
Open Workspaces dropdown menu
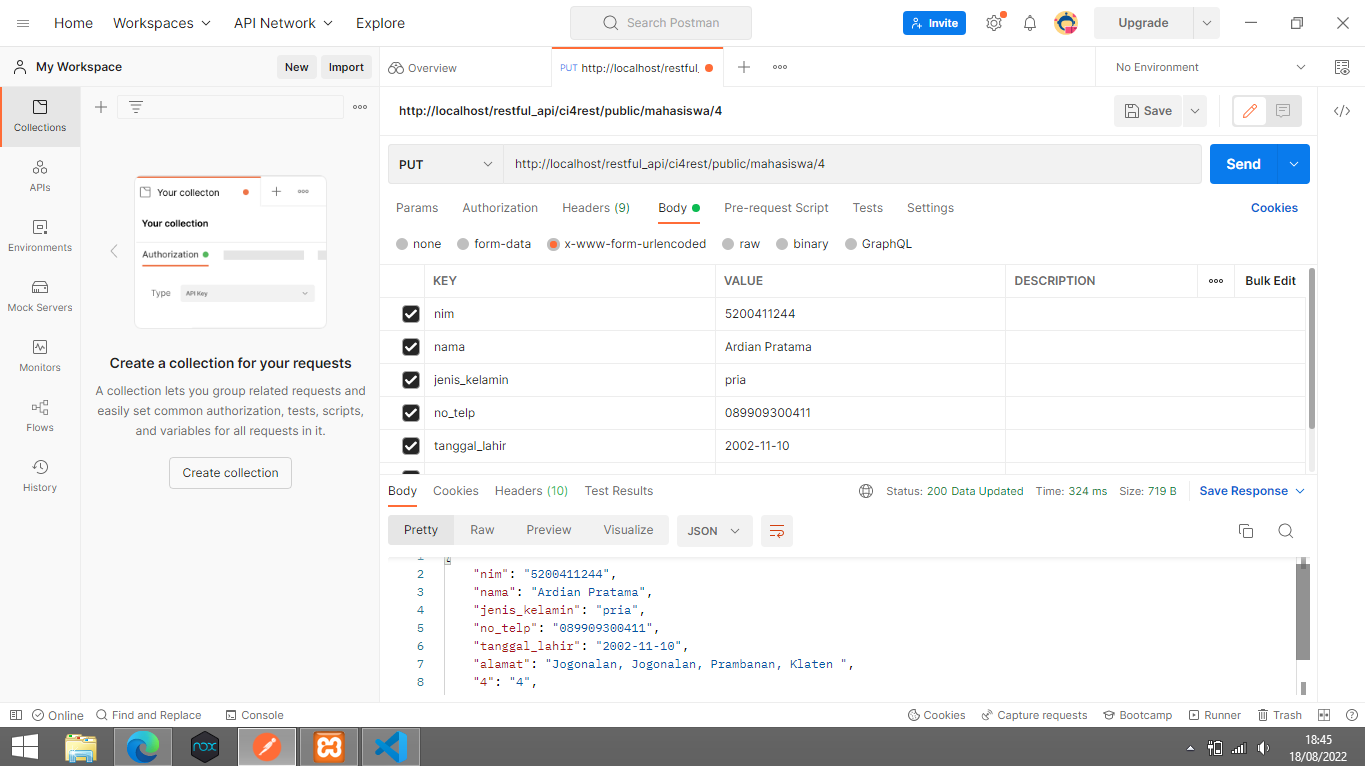[x=162, y=23]
